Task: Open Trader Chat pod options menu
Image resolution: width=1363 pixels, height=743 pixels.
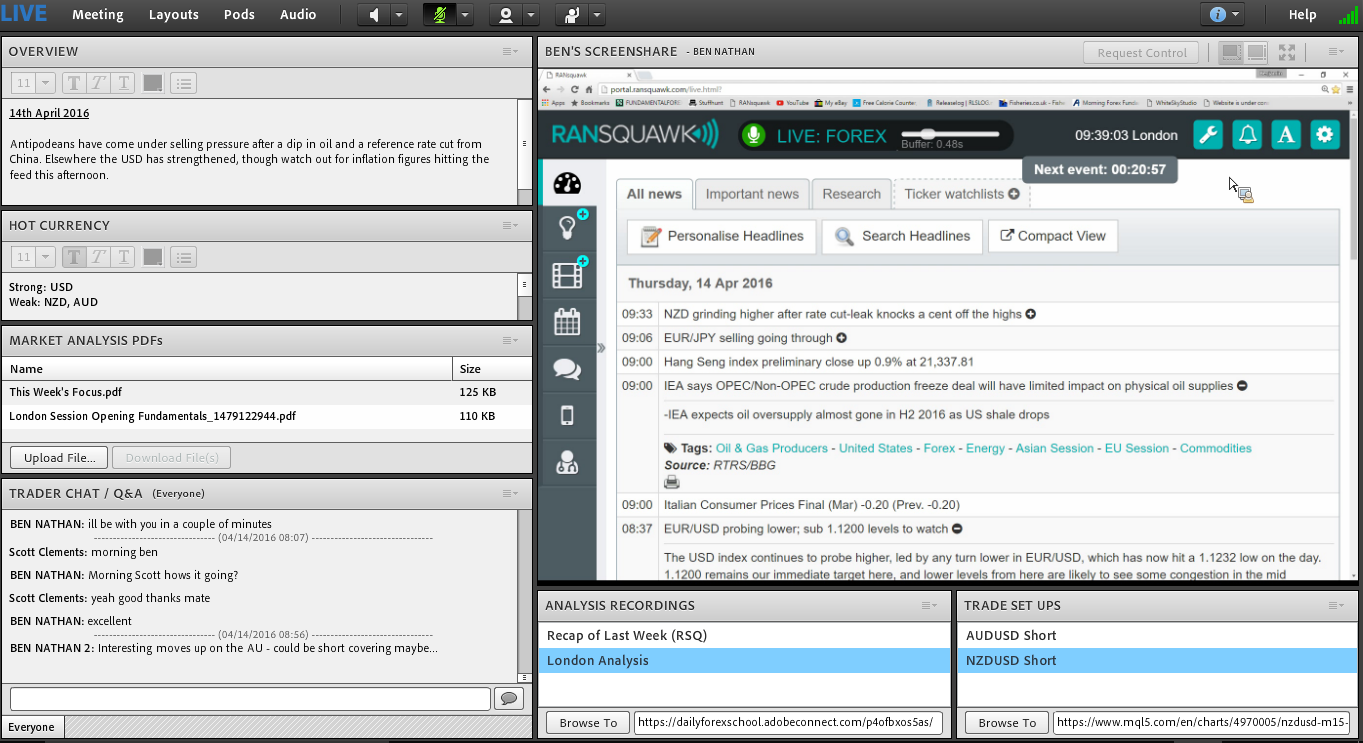Action: click(x=510, y=494)
